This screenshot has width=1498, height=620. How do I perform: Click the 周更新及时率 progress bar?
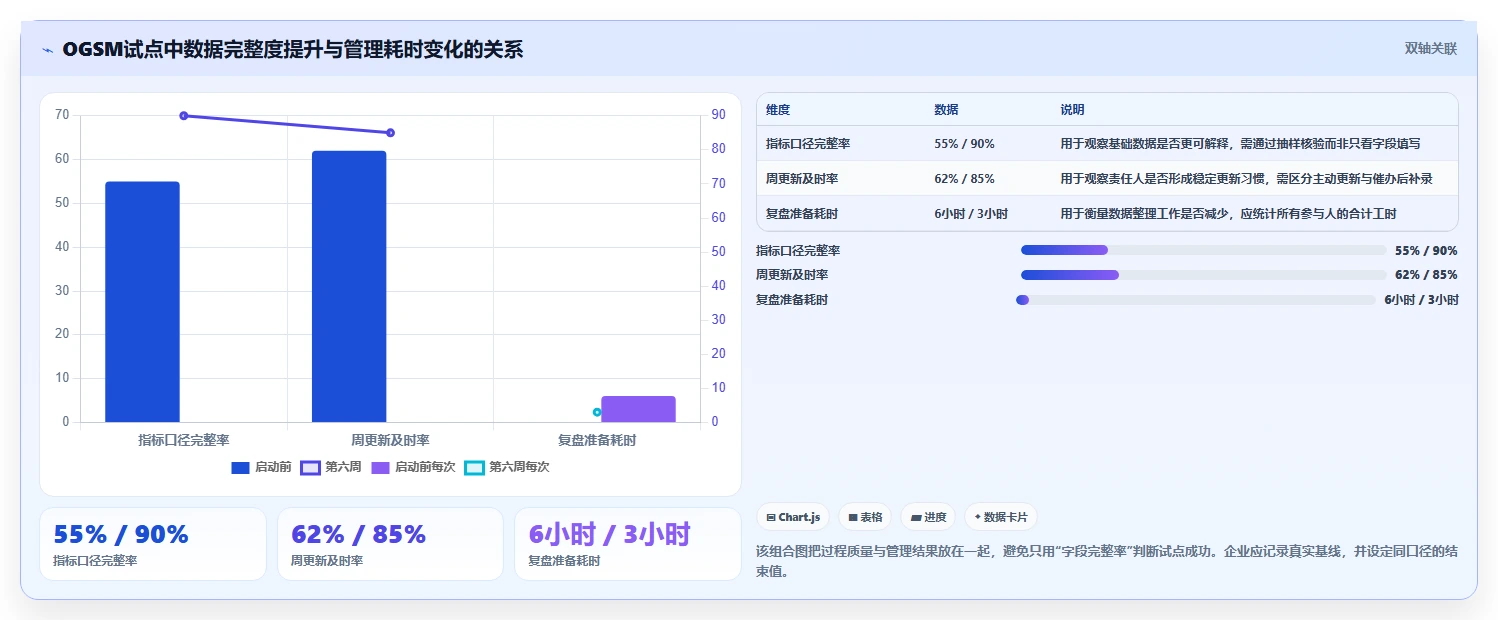pos(1203,275)
